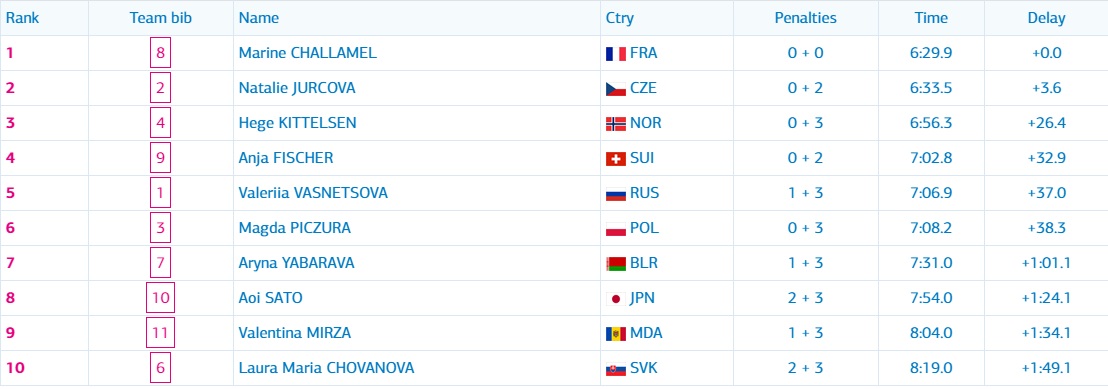The width and height of the screenshot is (1108, 389).
Task: Click the Team bib column header
Action: click(x=160, y=18)
